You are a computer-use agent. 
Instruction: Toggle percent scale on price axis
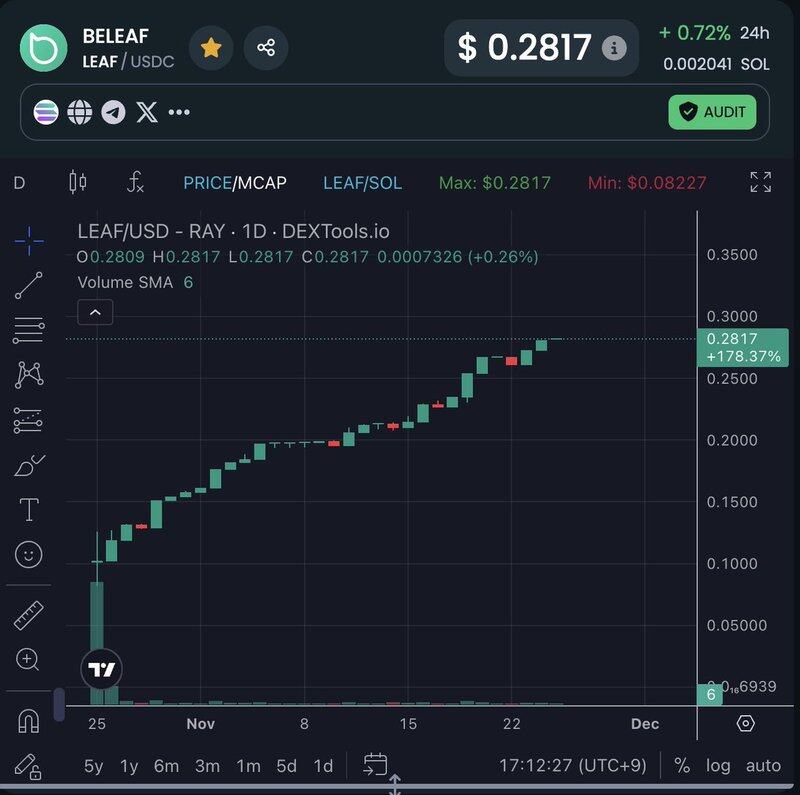coord(682,765)
